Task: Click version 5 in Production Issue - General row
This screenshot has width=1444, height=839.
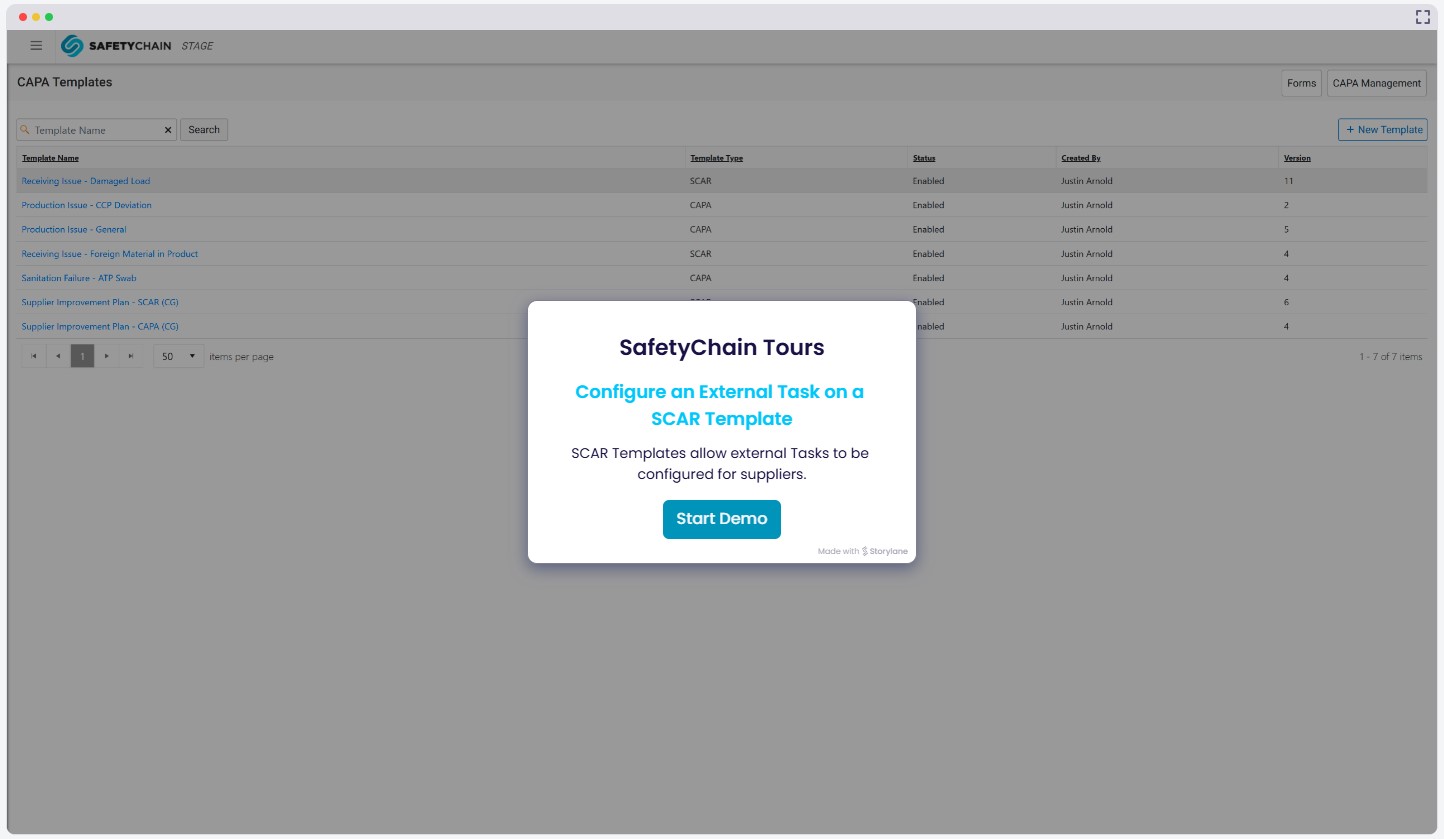Action: click(1287, 230)
